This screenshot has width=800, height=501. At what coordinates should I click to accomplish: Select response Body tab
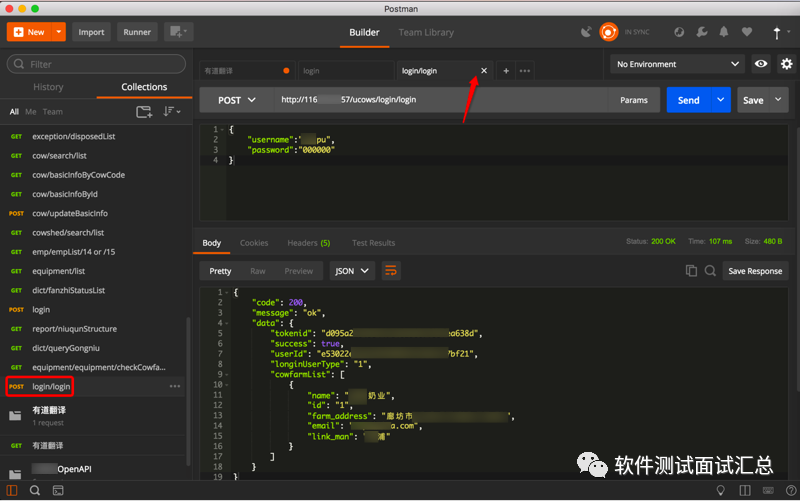[211, 243]
